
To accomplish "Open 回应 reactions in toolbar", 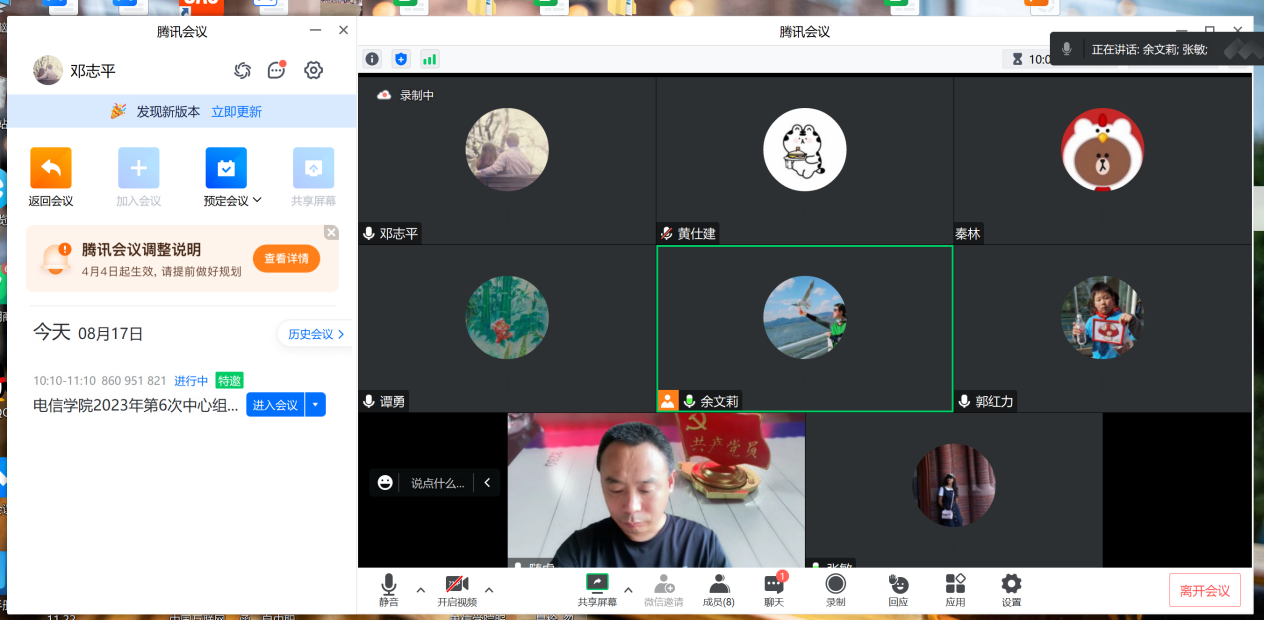I will (898, 589).
